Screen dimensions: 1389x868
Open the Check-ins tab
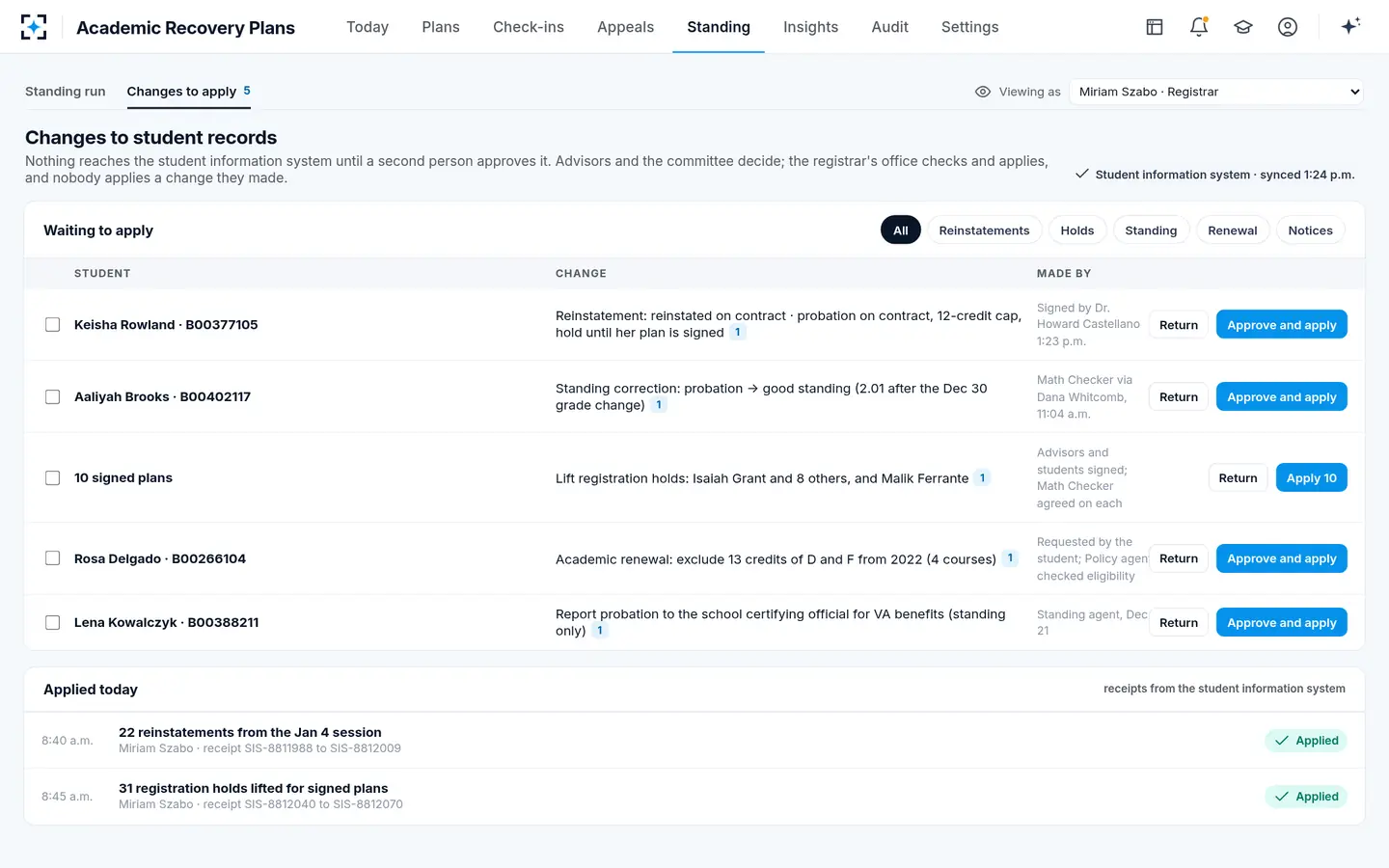pos(529,27)
